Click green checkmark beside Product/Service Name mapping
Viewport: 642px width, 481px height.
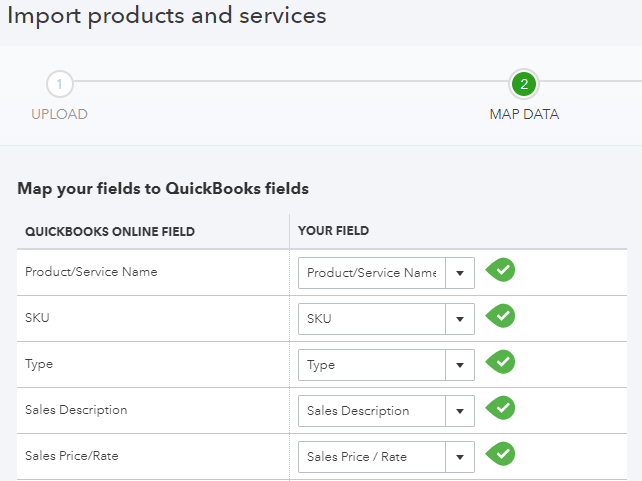(500, 270)
